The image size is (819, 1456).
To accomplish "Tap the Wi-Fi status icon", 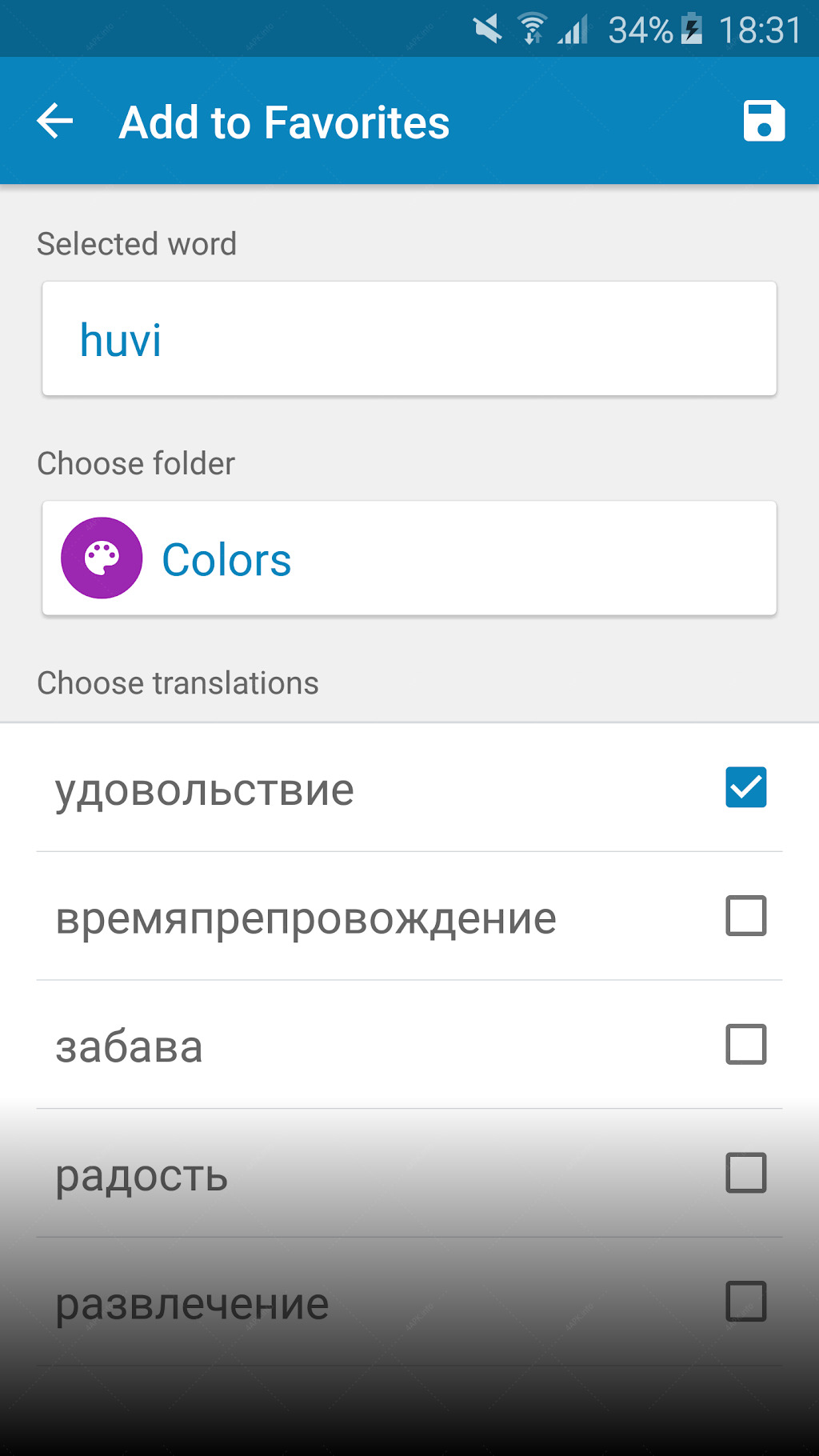I will (533, 30).
